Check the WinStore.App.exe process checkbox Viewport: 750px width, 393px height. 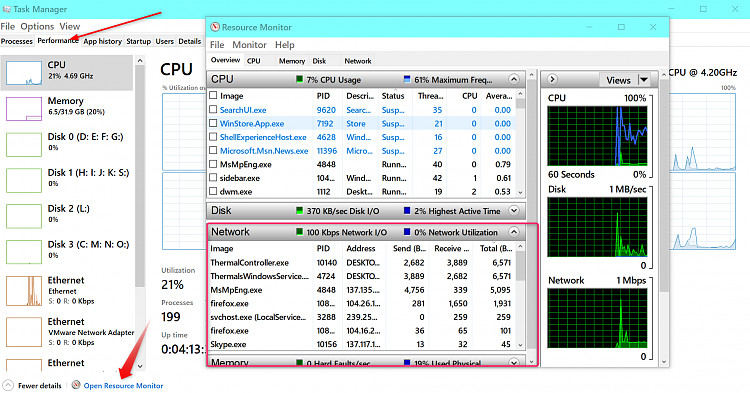[x=213, y=123]
